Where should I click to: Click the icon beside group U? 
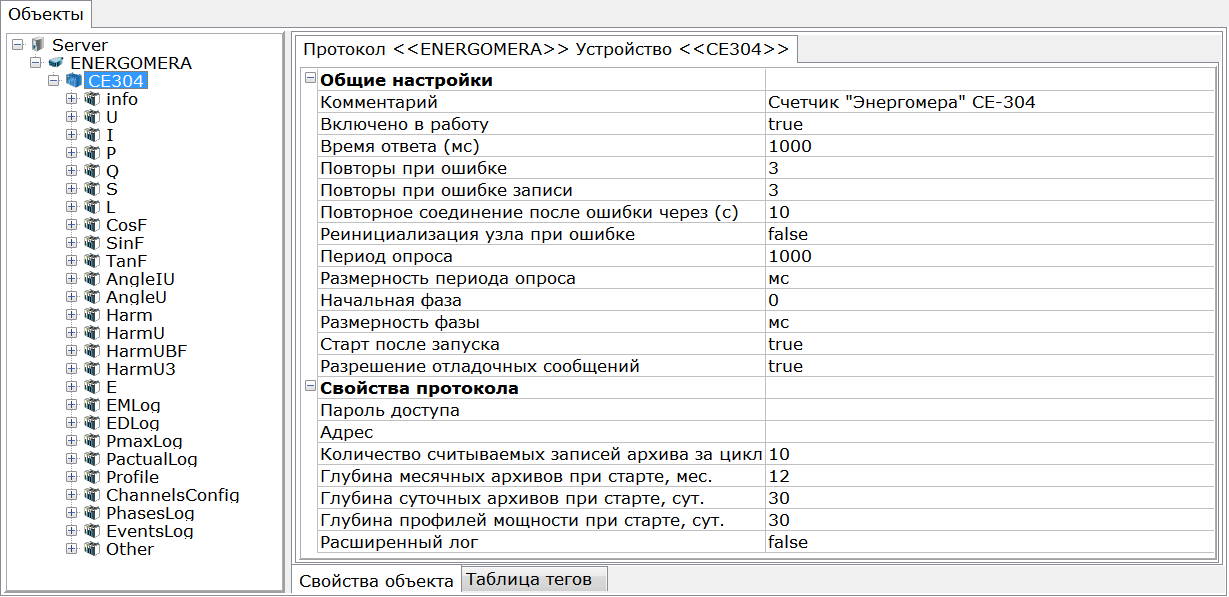(92, 117)
